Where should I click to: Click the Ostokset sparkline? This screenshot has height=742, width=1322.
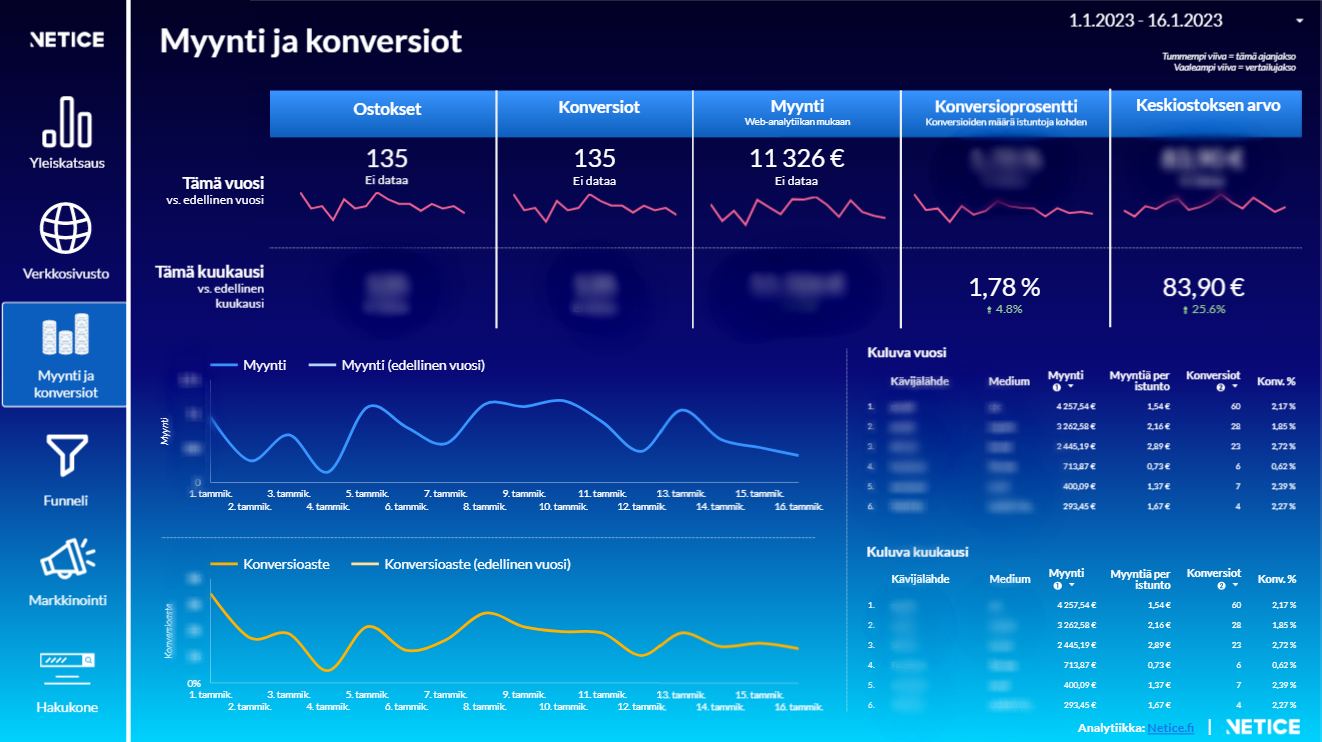(383, 206)
